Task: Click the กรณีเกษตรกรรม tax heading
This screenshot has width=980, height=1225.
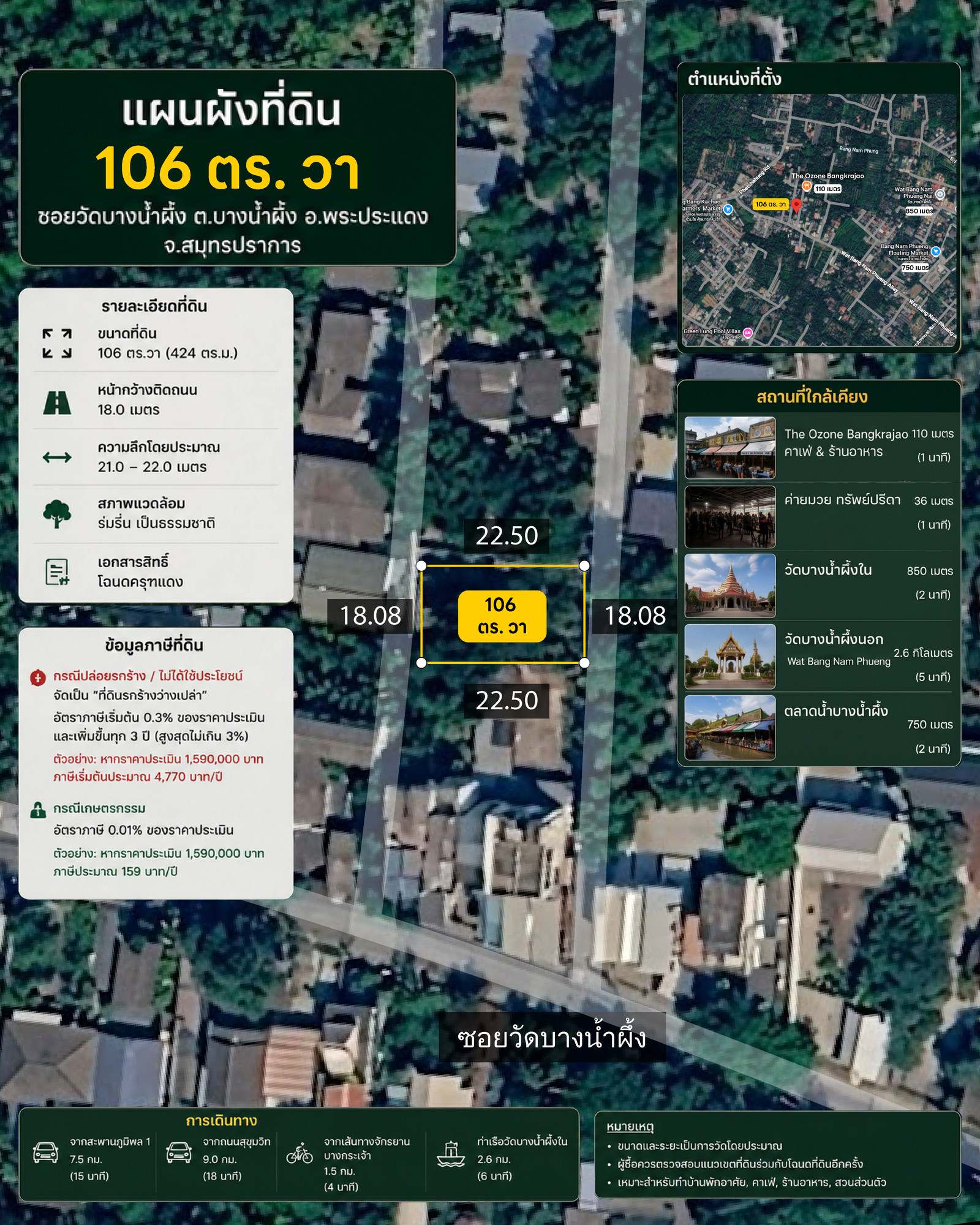Action: point(99,809)
